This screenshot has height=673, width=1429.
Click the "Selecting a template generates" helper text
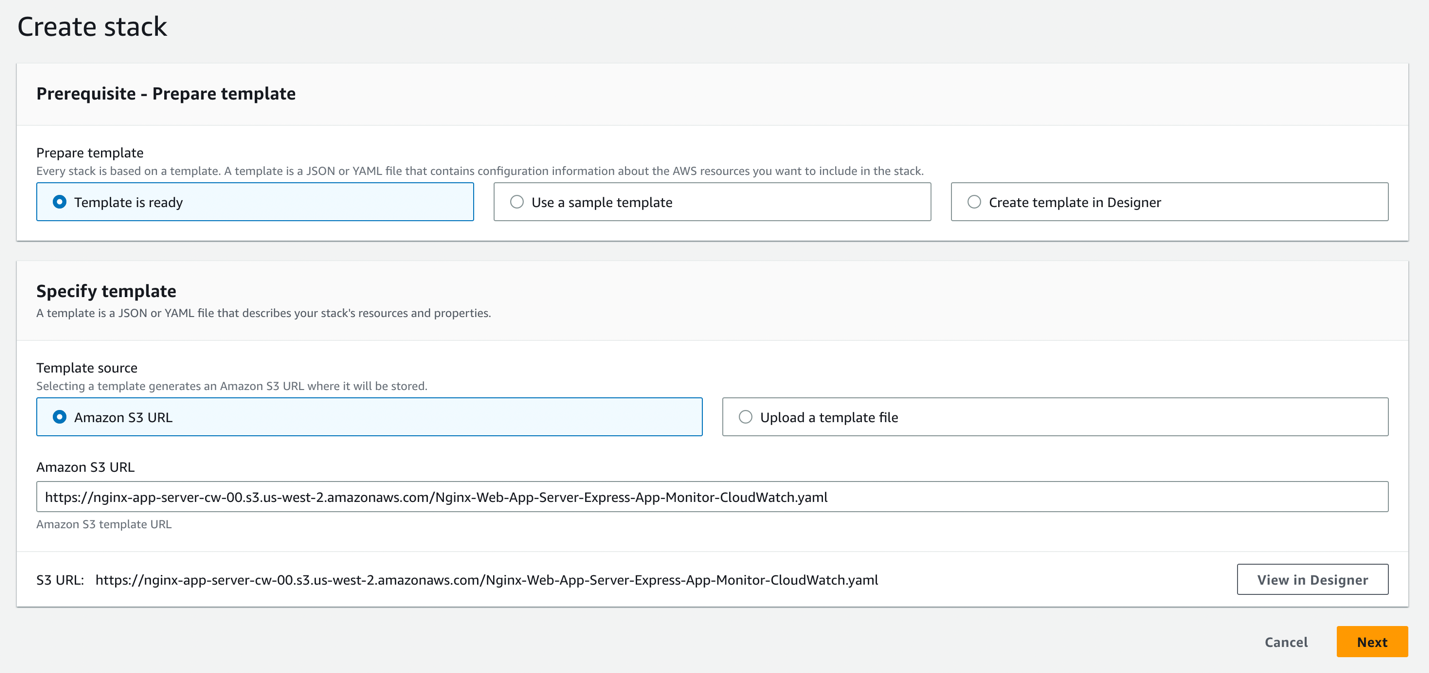click(x=231, y=386)
